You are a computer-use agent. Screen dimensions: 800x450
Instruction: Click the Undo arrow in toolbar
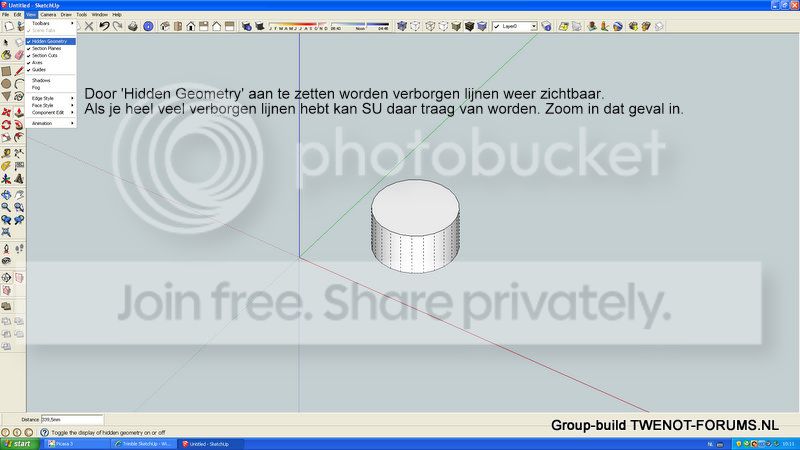pos(104,26)
